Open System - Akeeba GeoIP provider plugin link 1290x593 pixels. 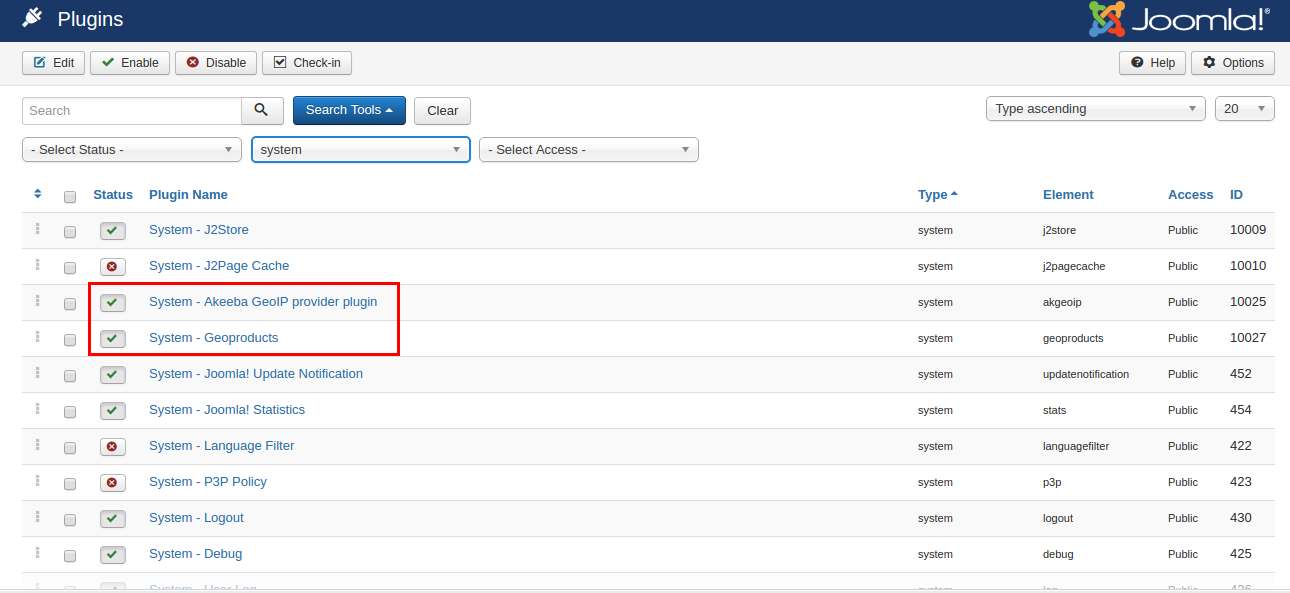(263, 302)
